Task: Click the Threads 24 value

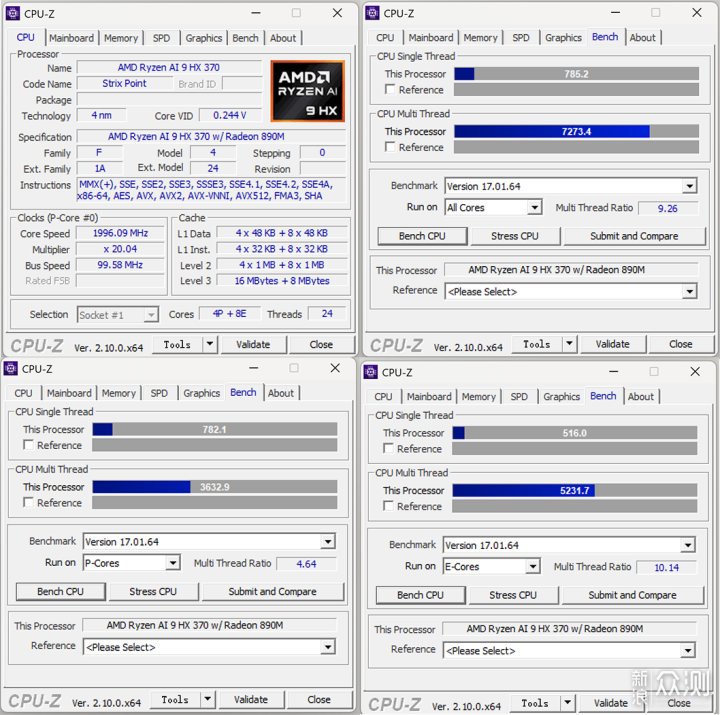Action: [327, 314]
